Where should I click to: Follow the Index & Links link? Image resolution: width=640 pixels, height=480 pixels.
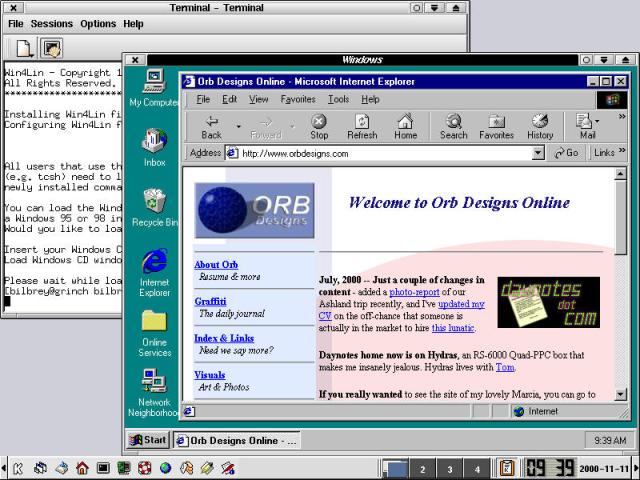224,338
